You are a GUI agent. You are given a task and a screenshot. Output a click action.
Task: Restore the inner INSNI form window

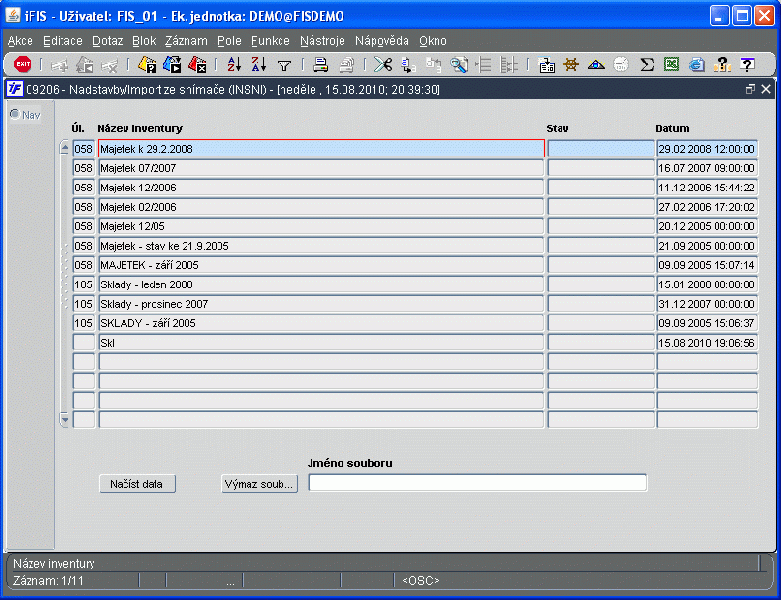750,89
